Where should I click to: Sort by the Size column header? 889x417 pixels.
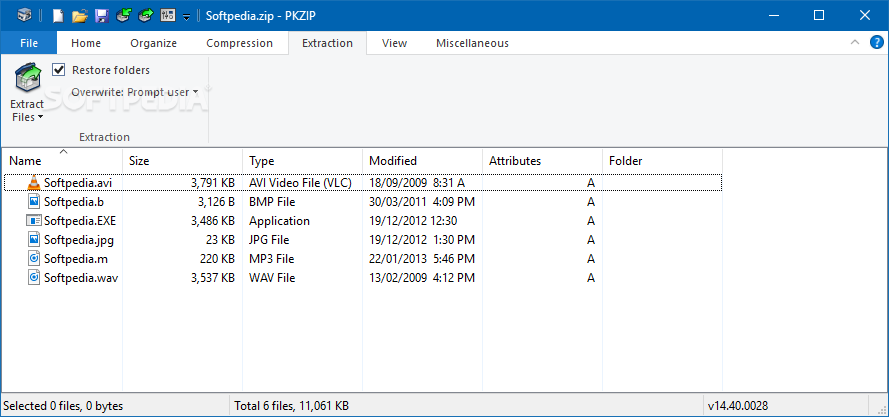tap(183, 161)
